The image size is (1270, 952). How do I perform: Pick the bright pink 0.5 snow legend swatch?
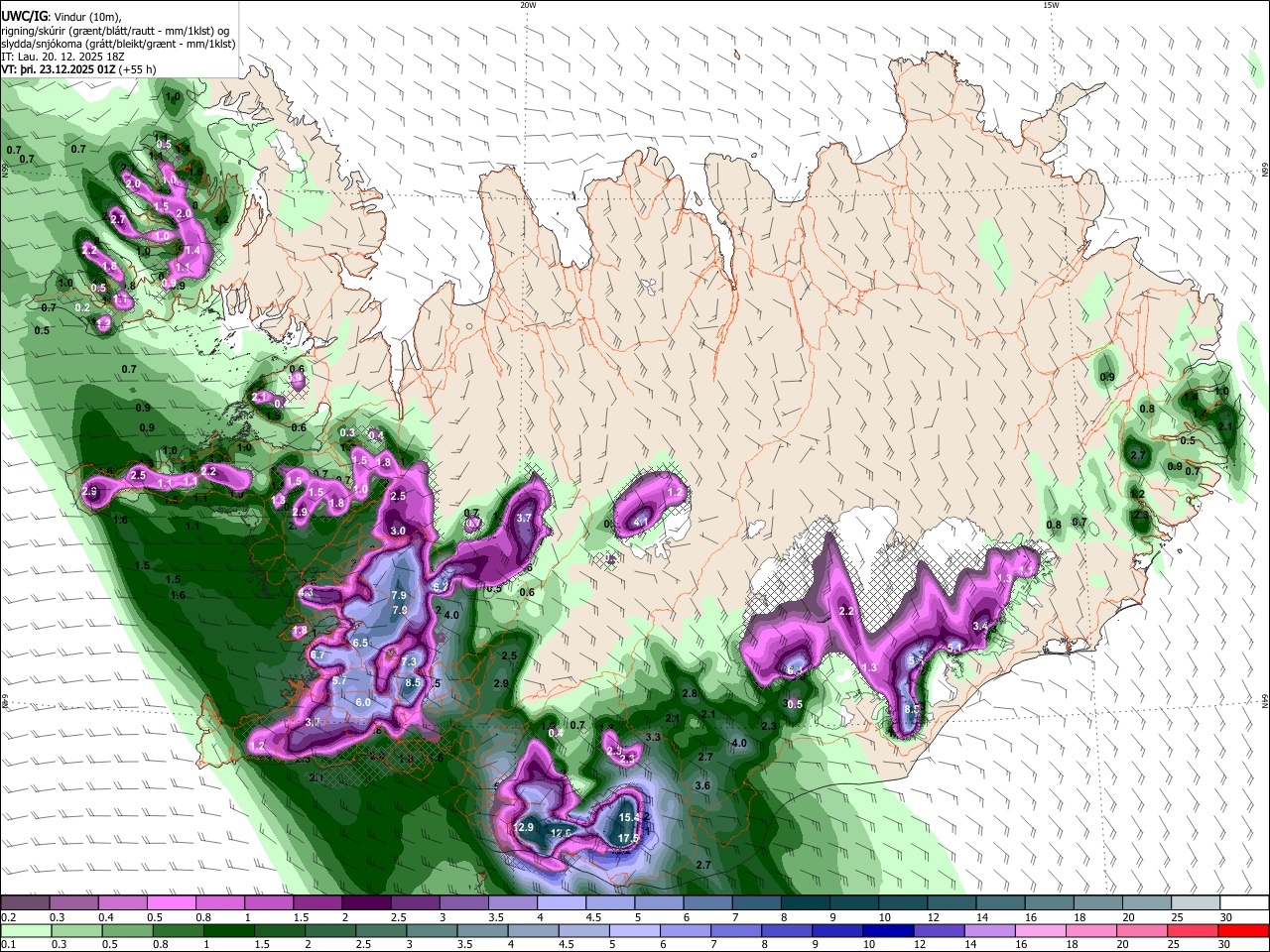pos(171,902)
